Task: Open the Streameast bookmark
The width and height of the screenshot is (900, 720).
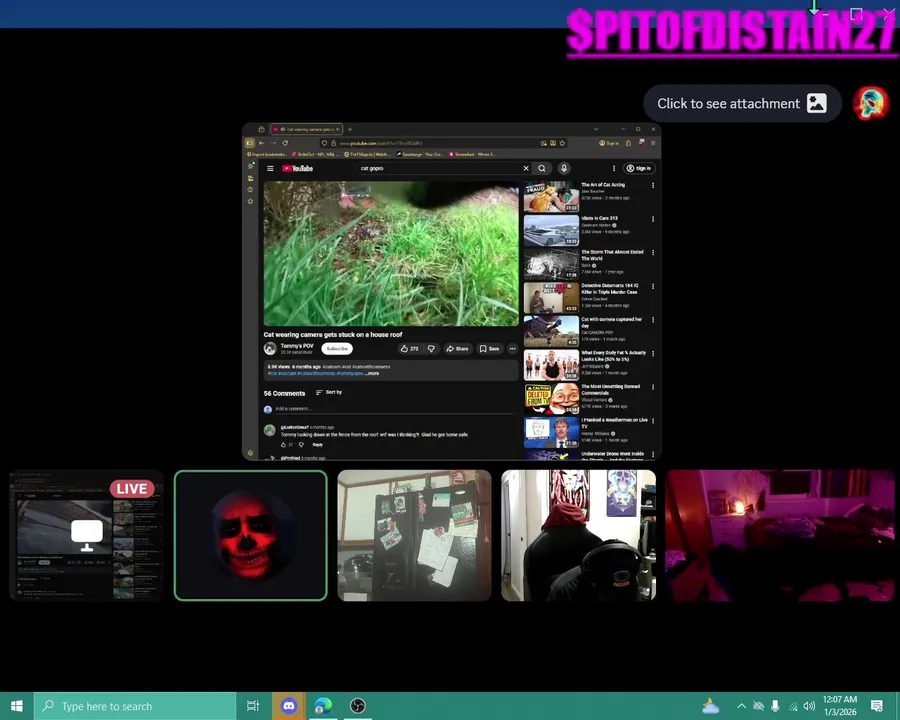Action: pos(472,154)
